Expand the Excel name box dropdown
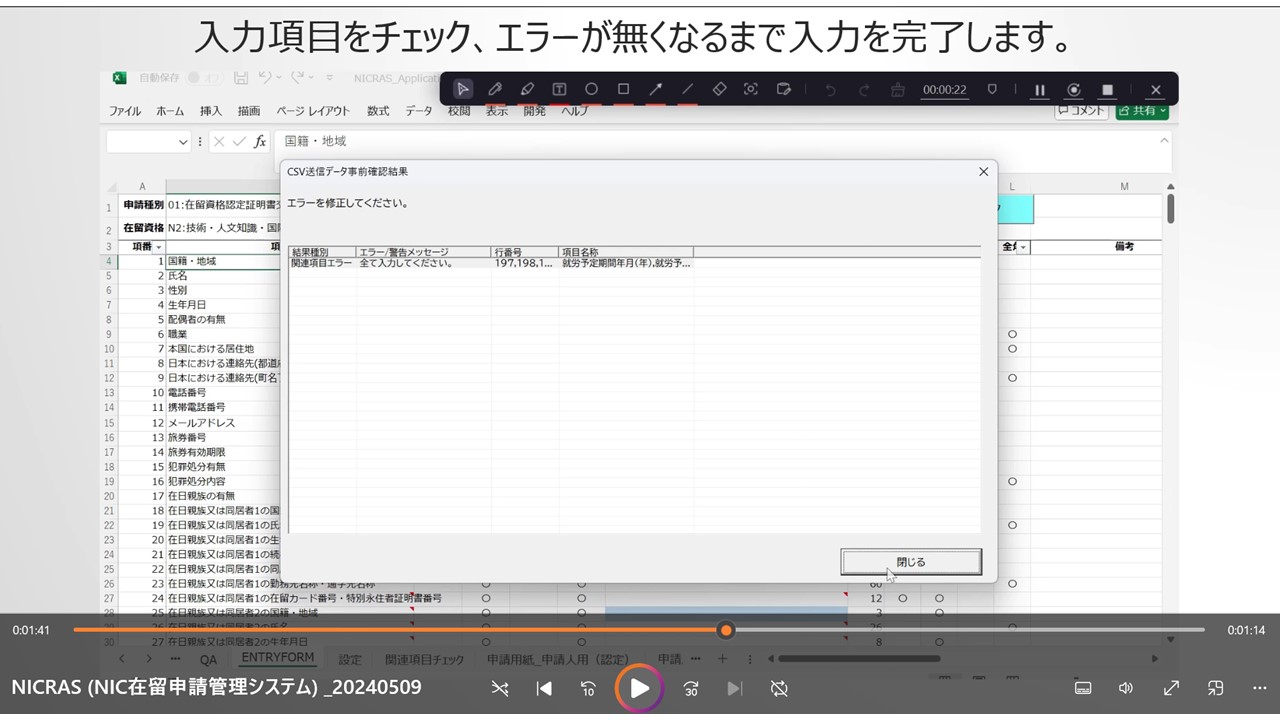Viewport: 1280px width, 720px height. point(183,142)
